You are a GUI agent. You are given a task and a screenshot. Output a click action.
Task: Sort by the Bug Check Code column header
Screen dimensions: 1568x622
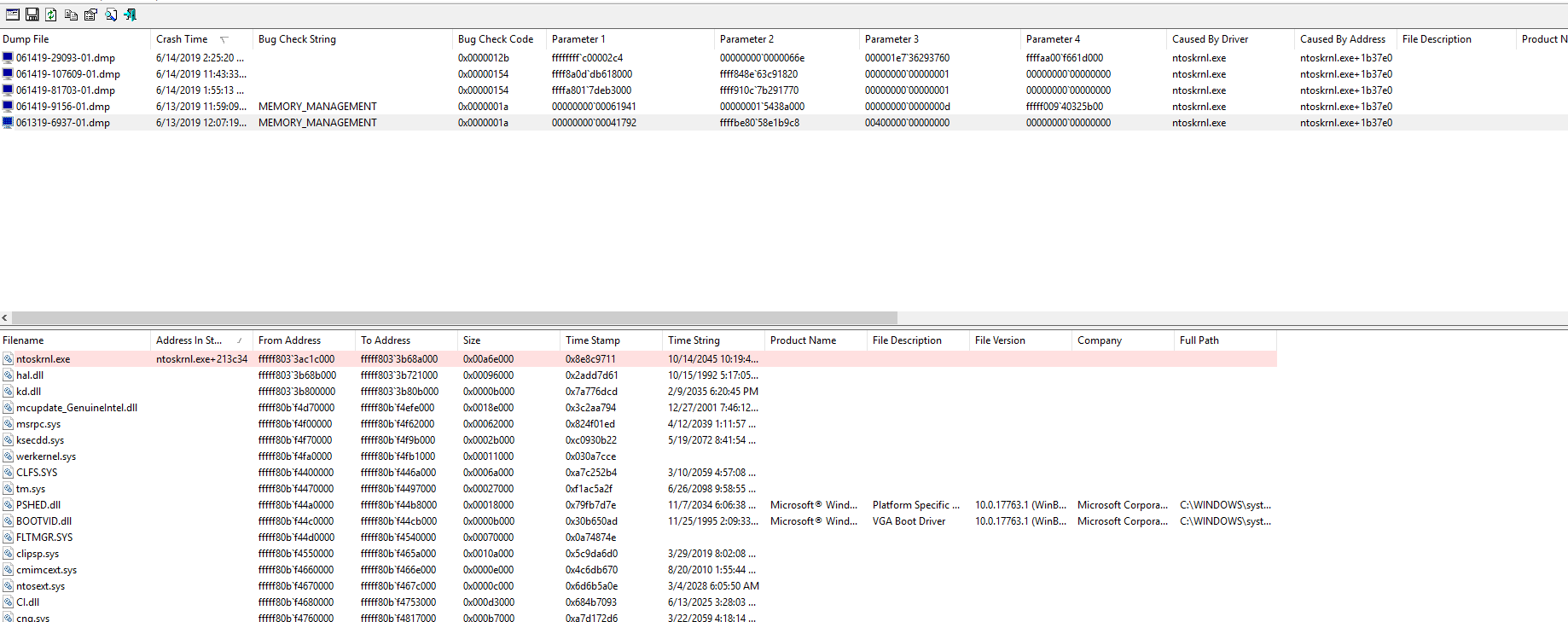pos(499,39)
